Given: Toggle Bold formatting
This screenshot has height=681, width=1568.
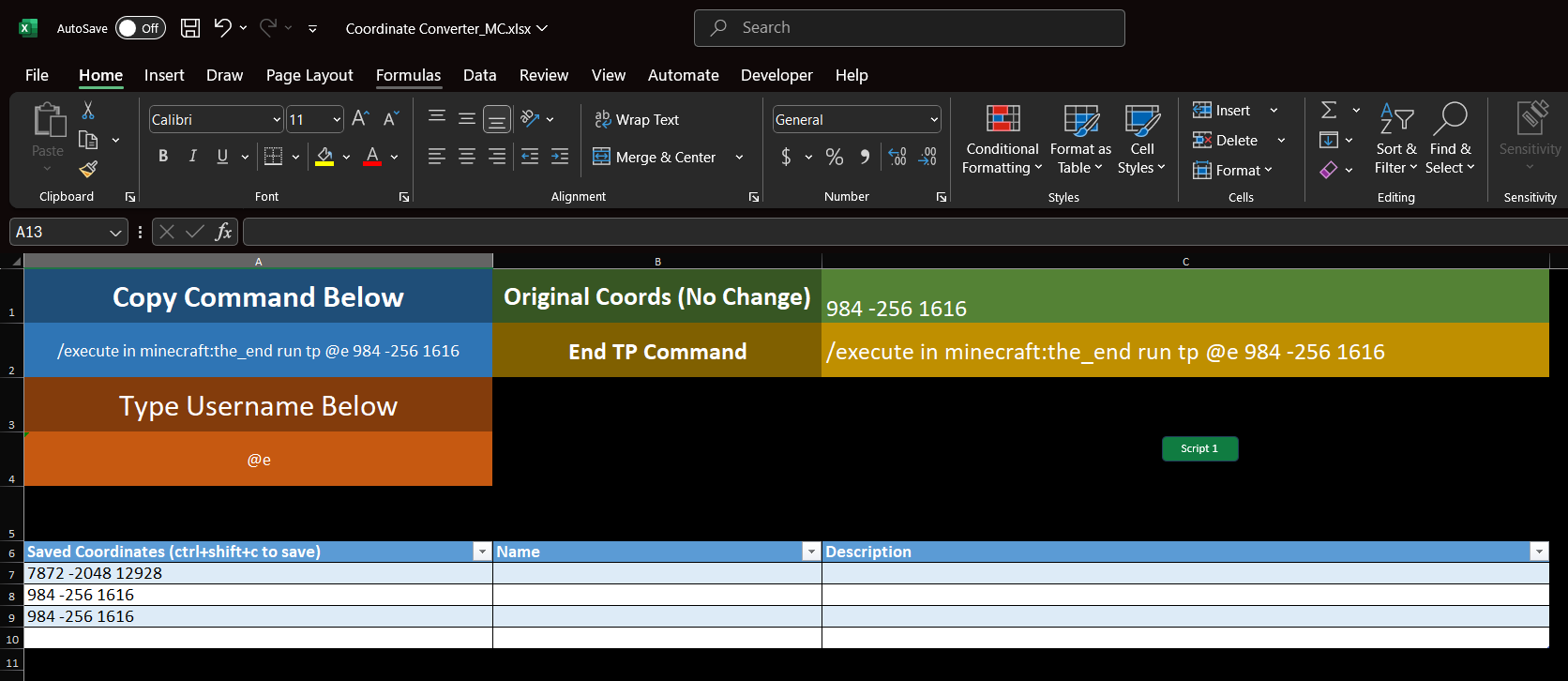Looking at the screenshot, I should [x=163, y=157].
